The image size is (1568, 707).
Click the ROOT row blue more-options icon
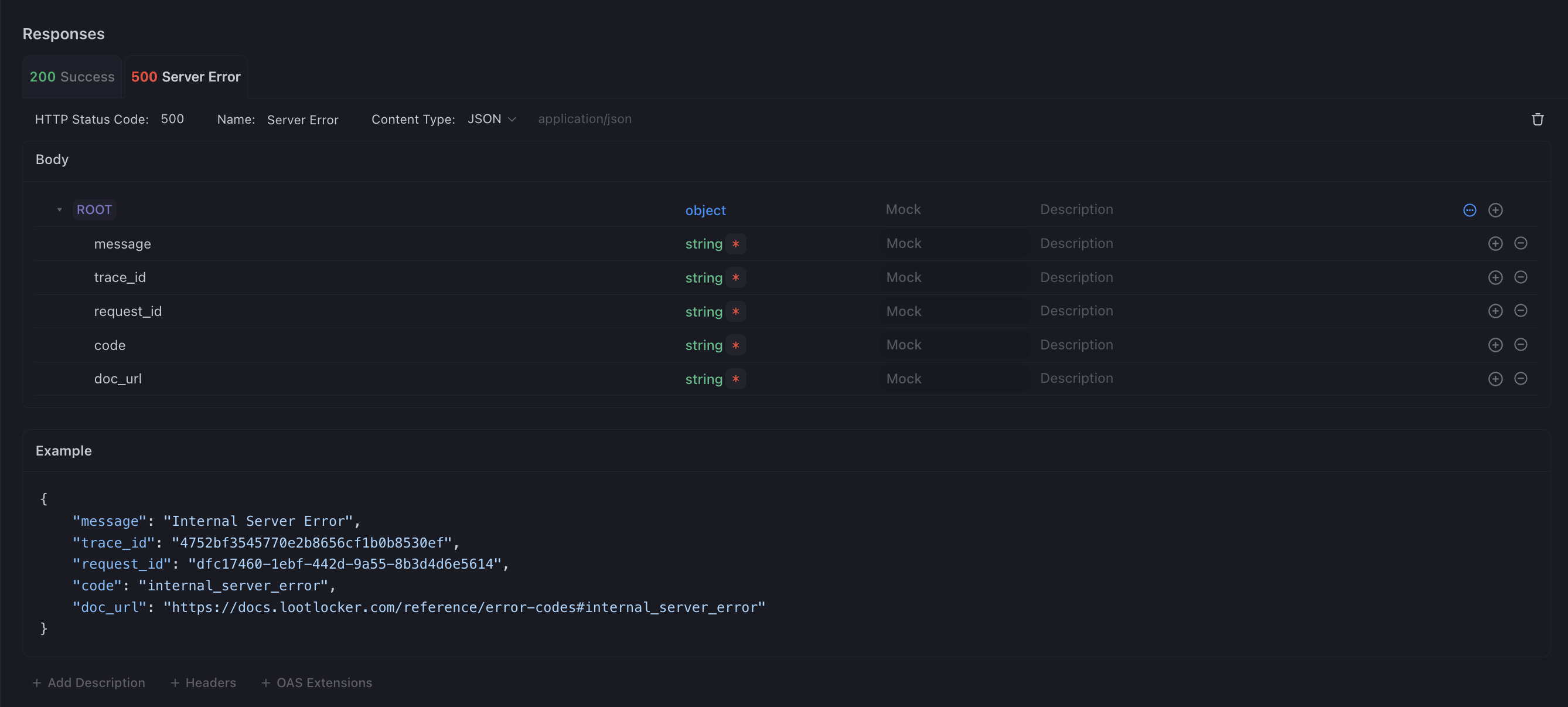pos(1469,210)
